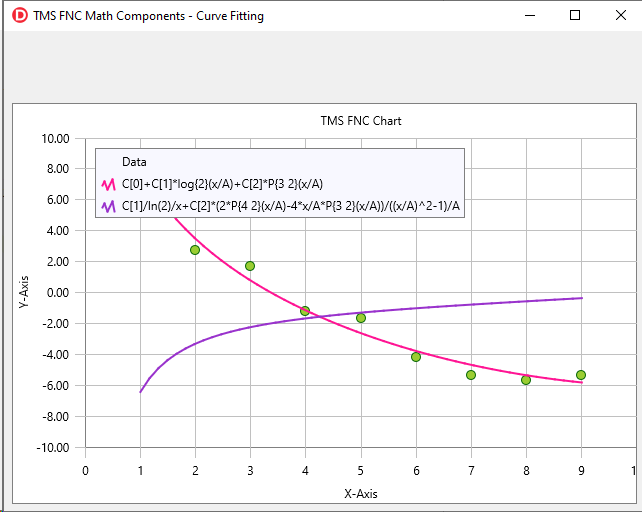
Task: Maximize the Curve Fitting window
Action: click(575, 16)
